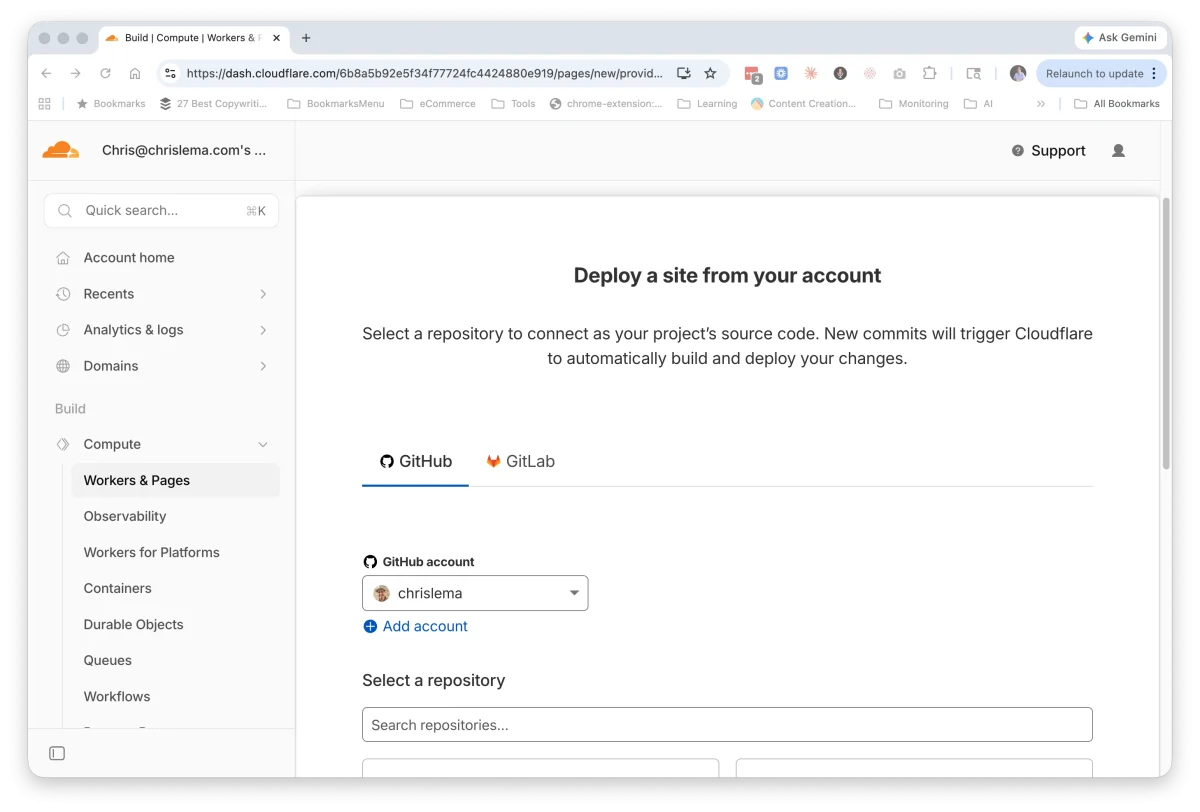Click the install app icon in address bar
Screen dimensions: 1200x812
point(684,73)
